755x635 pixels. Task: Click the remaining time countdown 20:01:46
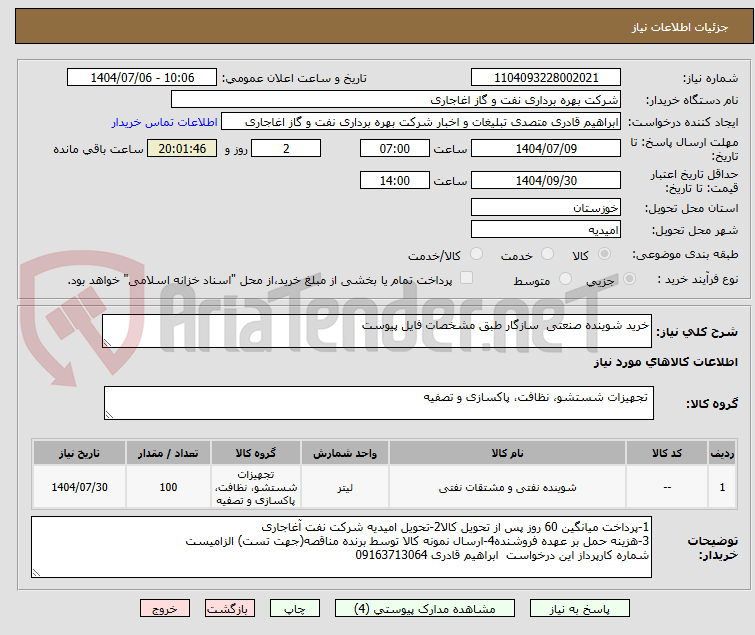tap(182, 148)
